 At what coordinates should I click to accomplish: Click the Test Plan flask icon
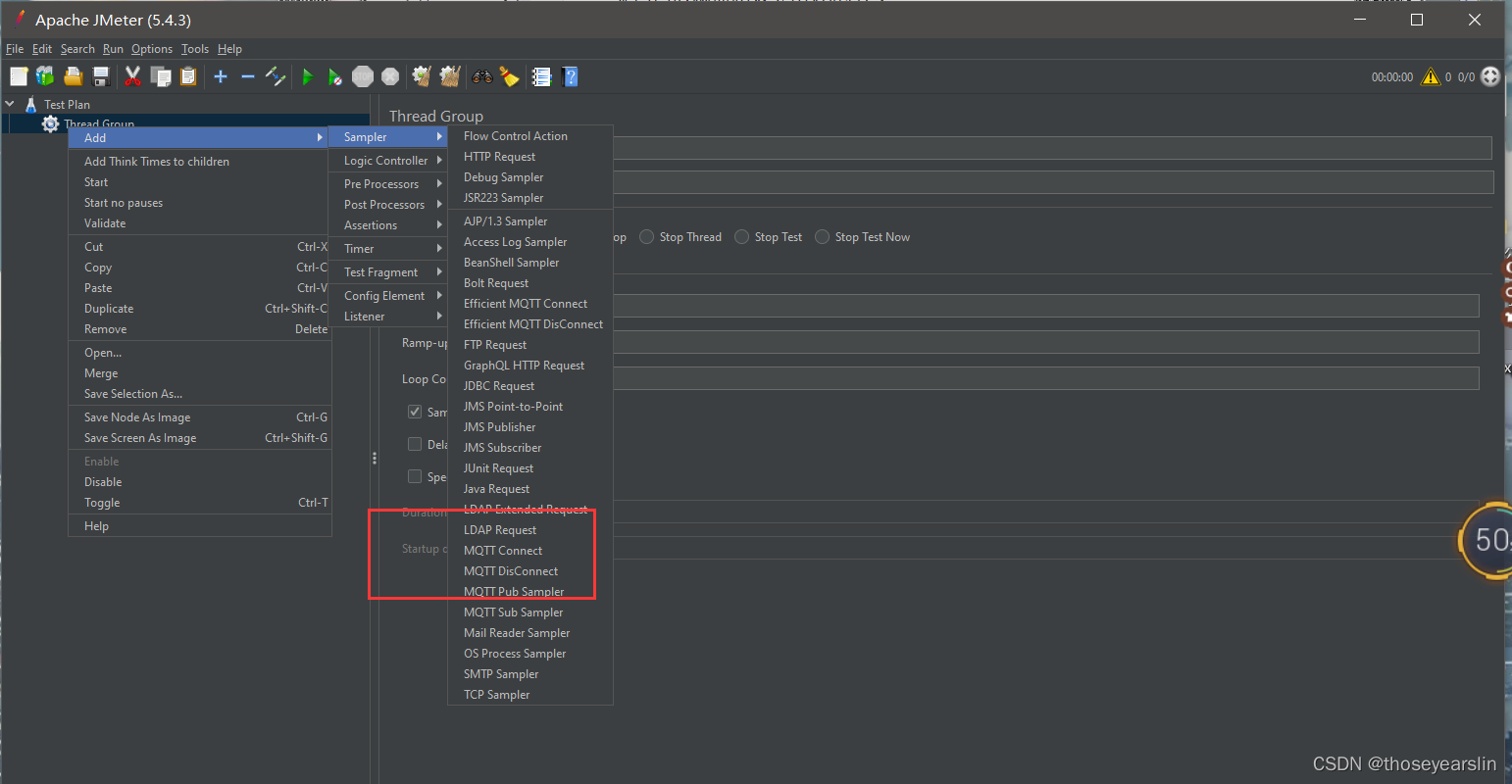(x=30, y=104)
